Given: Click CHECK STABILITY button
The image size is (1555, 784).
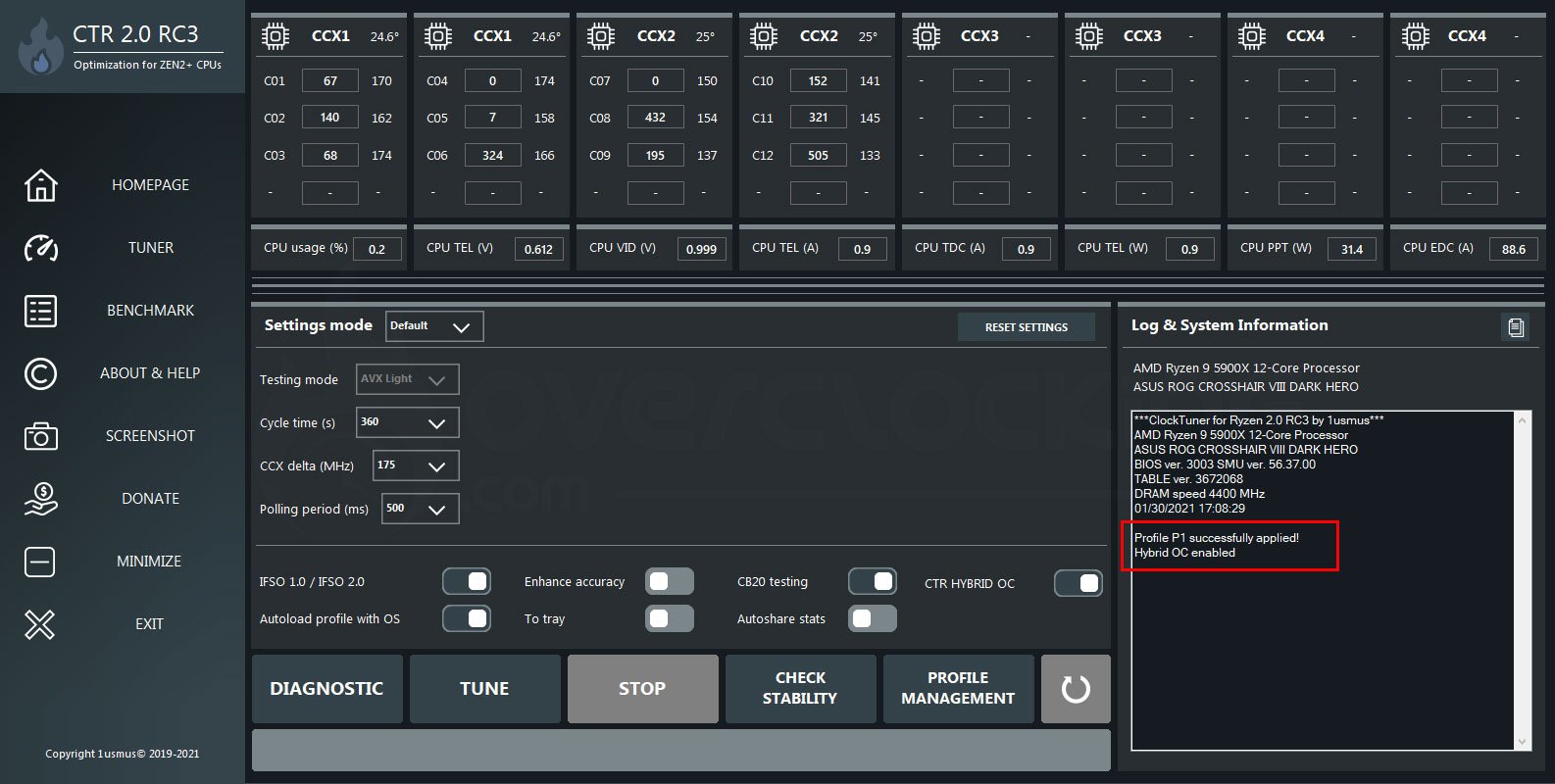Looking at the screenshot, I should click(801, 689).
